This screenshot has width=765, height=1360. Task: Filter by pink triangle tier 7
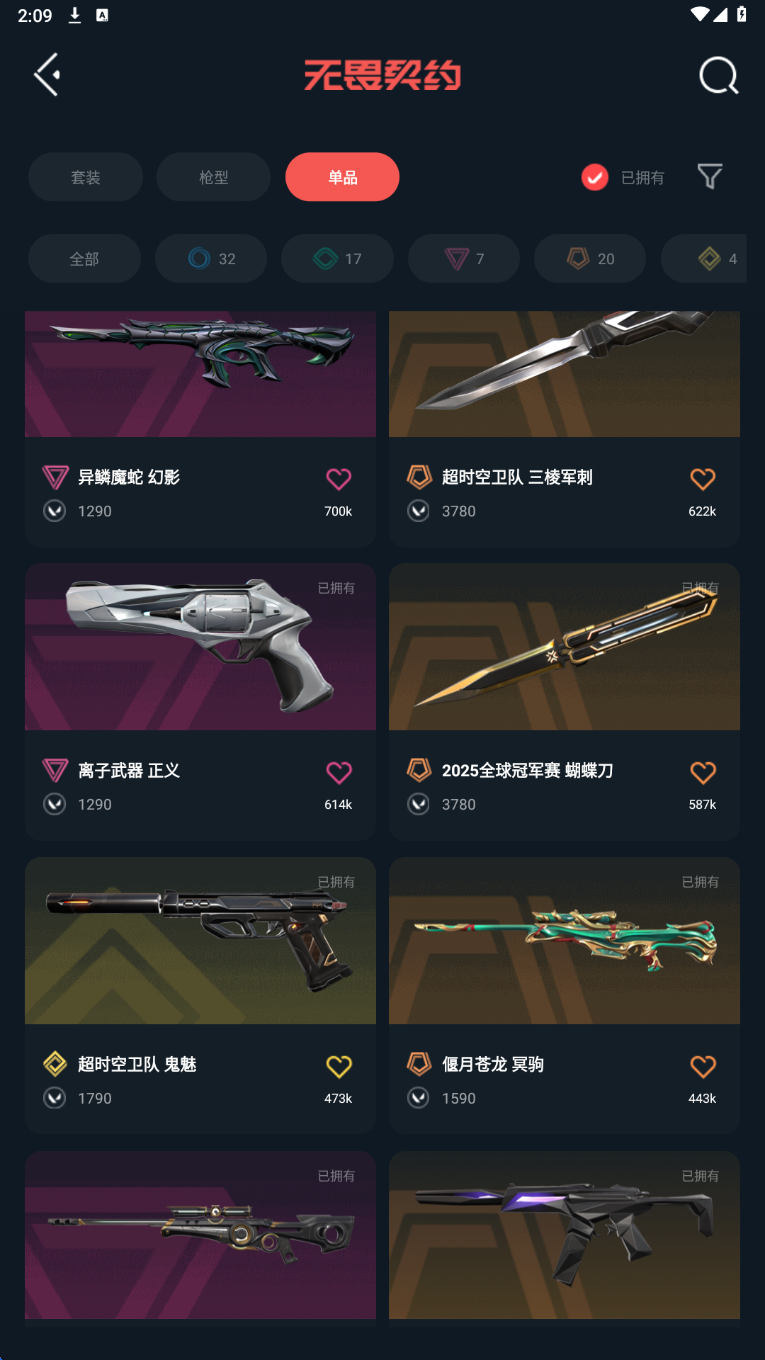(x=464, y=259)
